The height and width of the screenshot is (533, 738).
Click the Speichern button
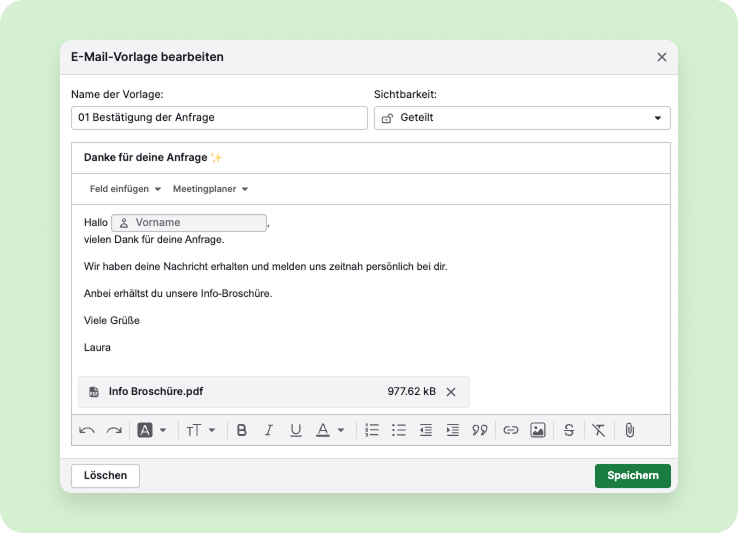point(633,476)
